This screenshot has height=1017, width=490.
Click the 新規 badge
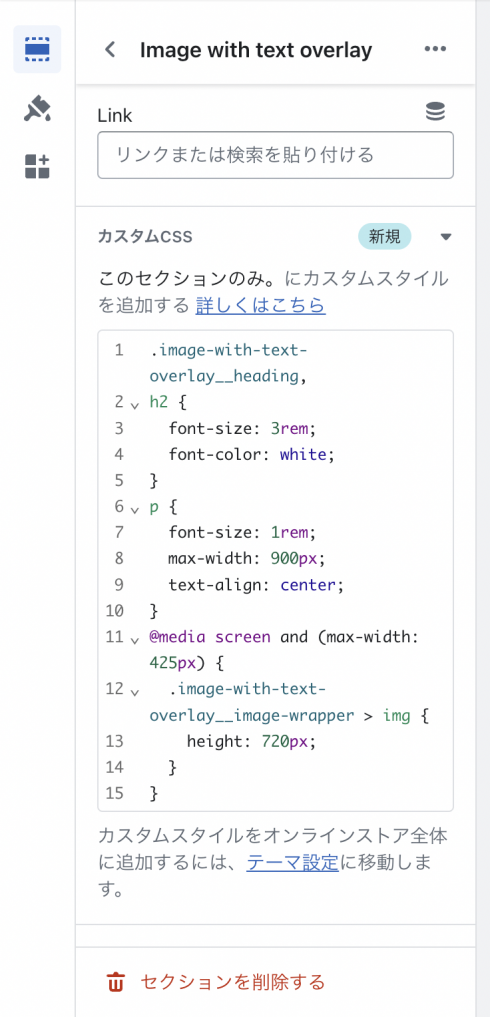pyautogui.click(x=385, y=237)
